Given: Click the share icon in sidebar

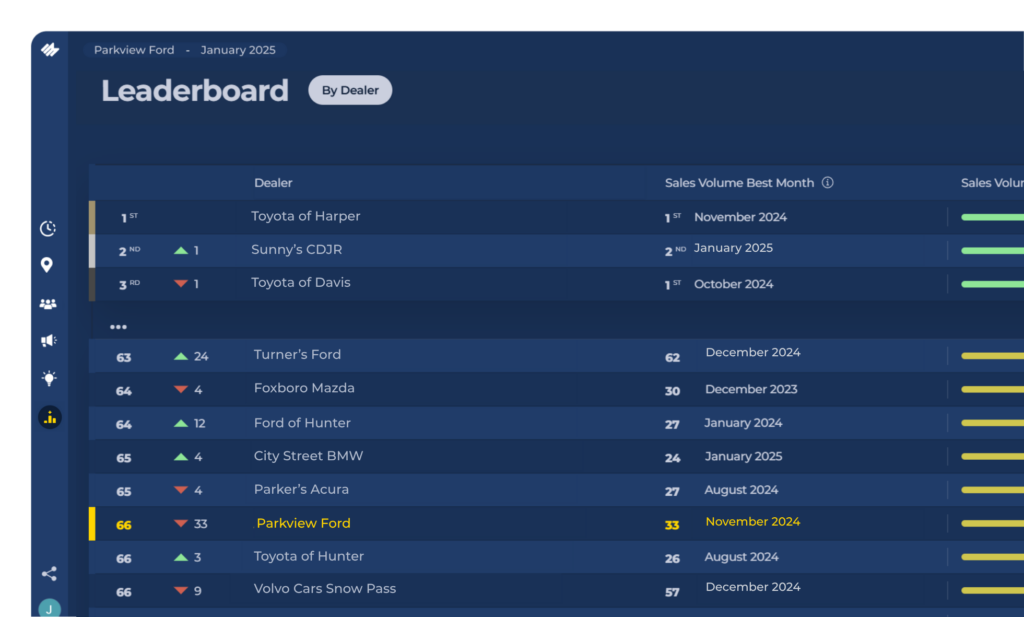Looking at the screenshot, I should tap(49, 574).
